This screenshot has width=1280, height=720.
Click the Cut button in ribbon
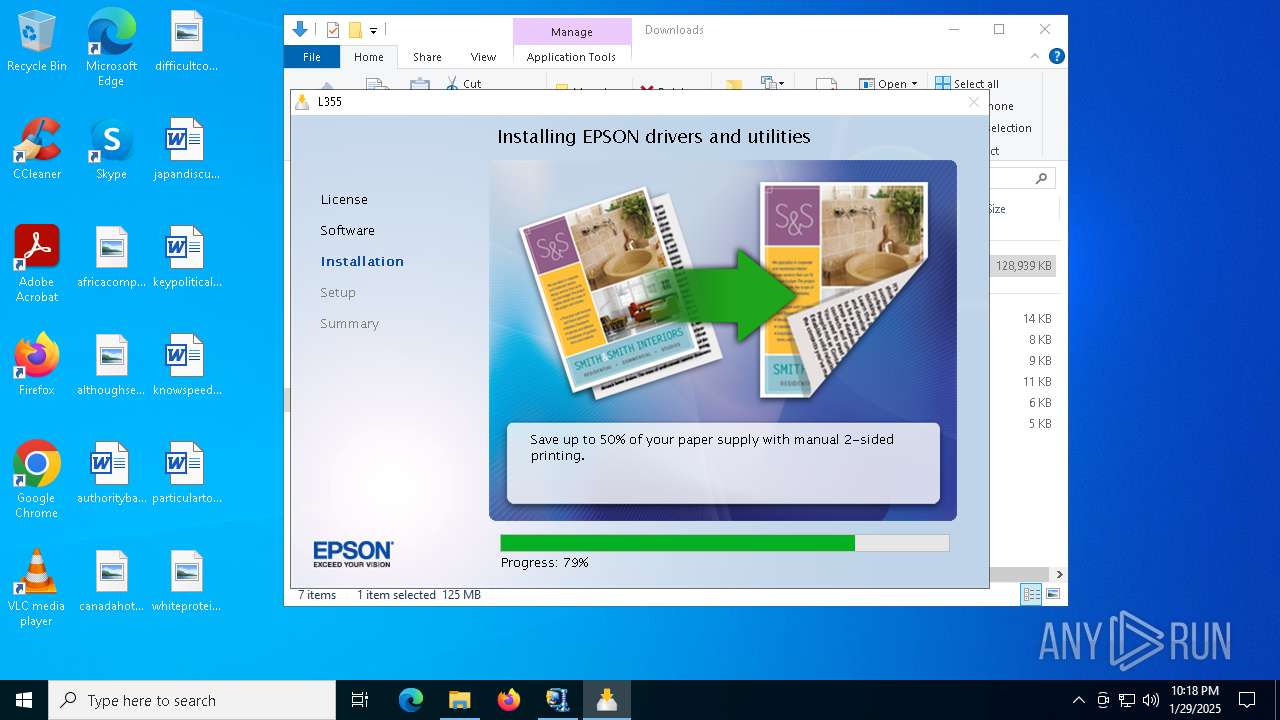click(464, 84)
